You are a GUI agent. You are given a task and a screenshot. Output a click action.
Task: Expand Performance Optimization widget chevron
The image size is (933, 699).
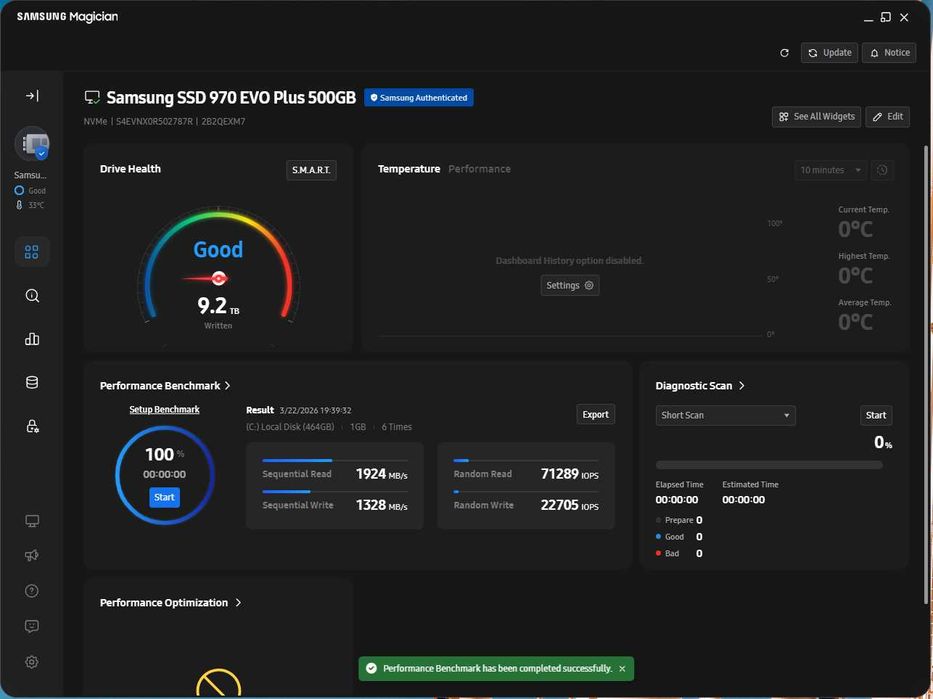click(x=238, y=603)
